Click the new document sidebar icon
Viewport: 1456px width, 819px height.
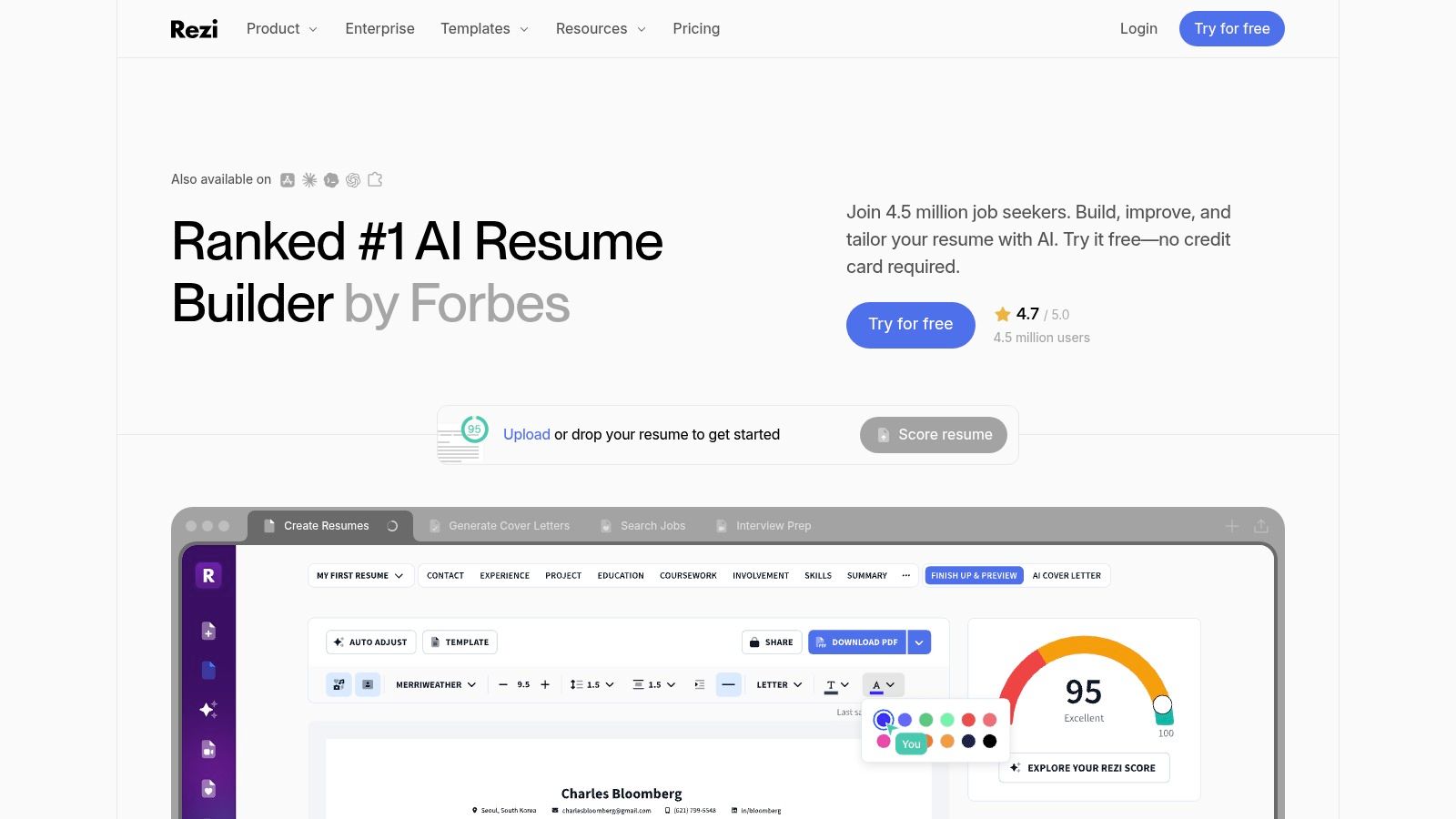[208, 631]
